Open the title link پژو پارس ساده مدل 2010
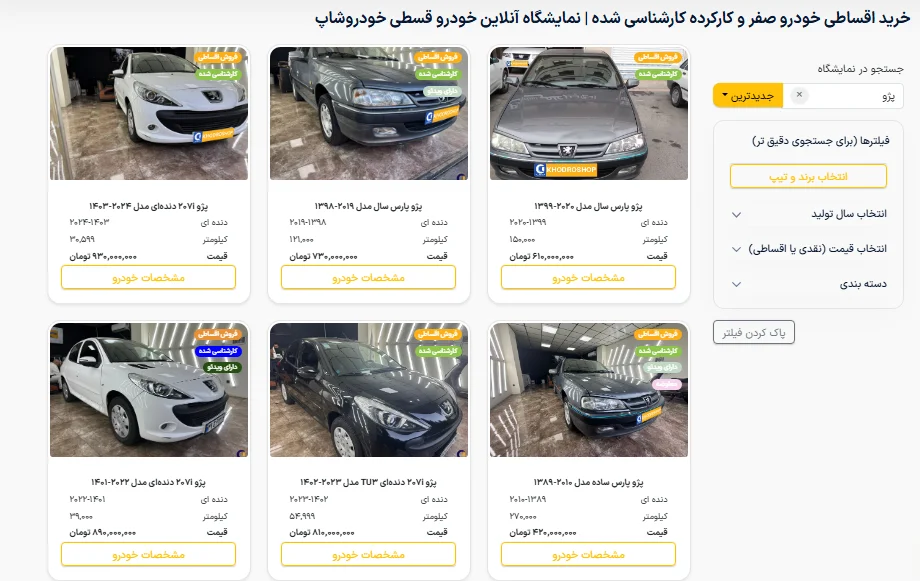The height and width of the screenshot is (581, 920). [588, 482]
